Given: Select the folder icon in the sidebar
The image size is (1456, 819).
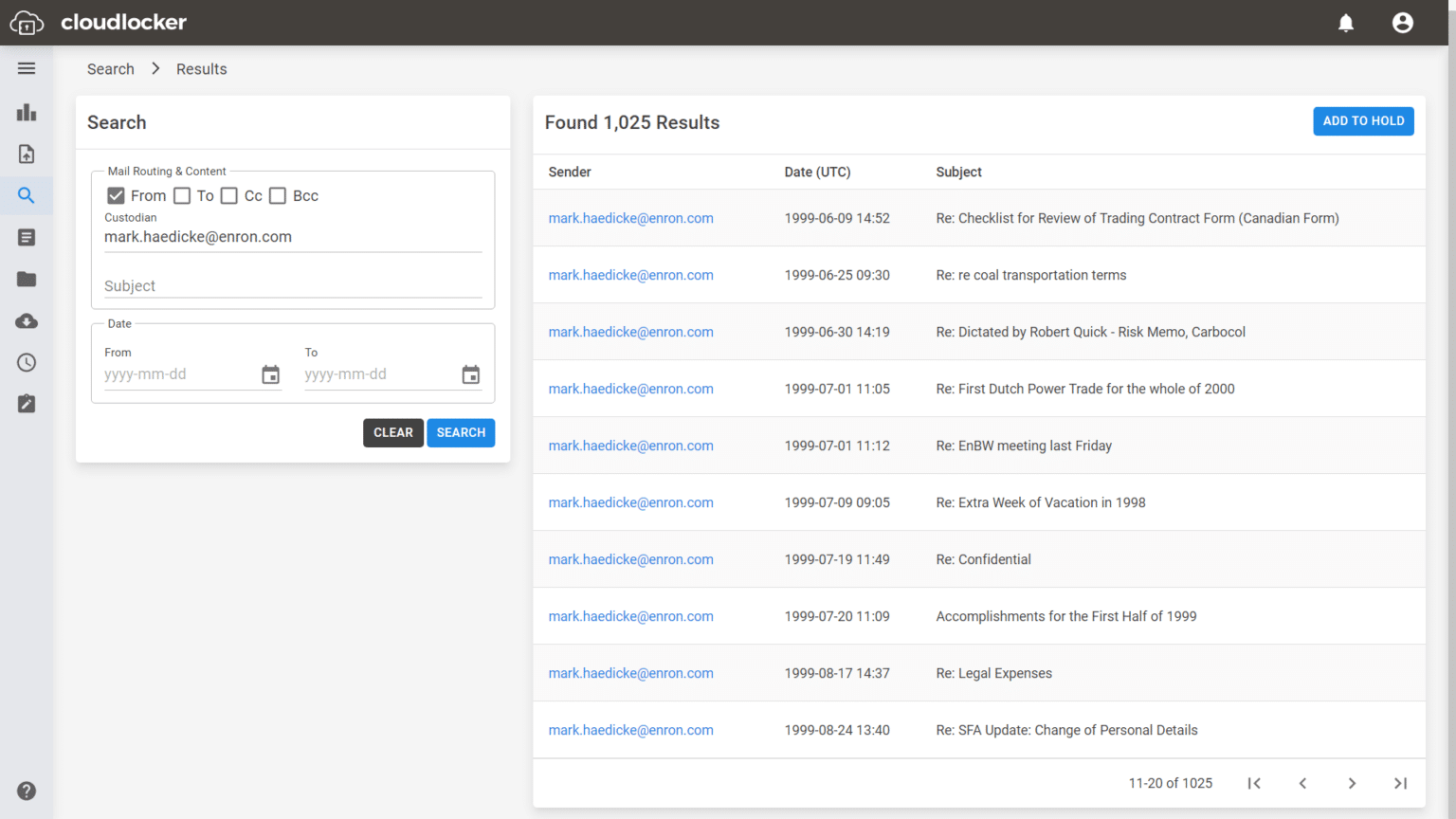Looking at the screenshot, I should [x=26, y=279].
